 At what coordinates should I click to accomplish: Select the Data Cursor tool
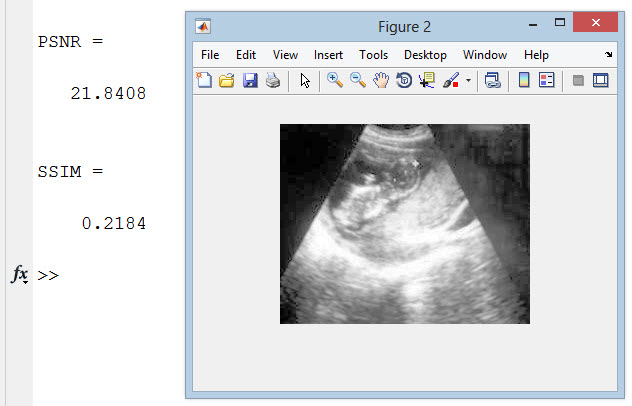[x=427, y=80]
